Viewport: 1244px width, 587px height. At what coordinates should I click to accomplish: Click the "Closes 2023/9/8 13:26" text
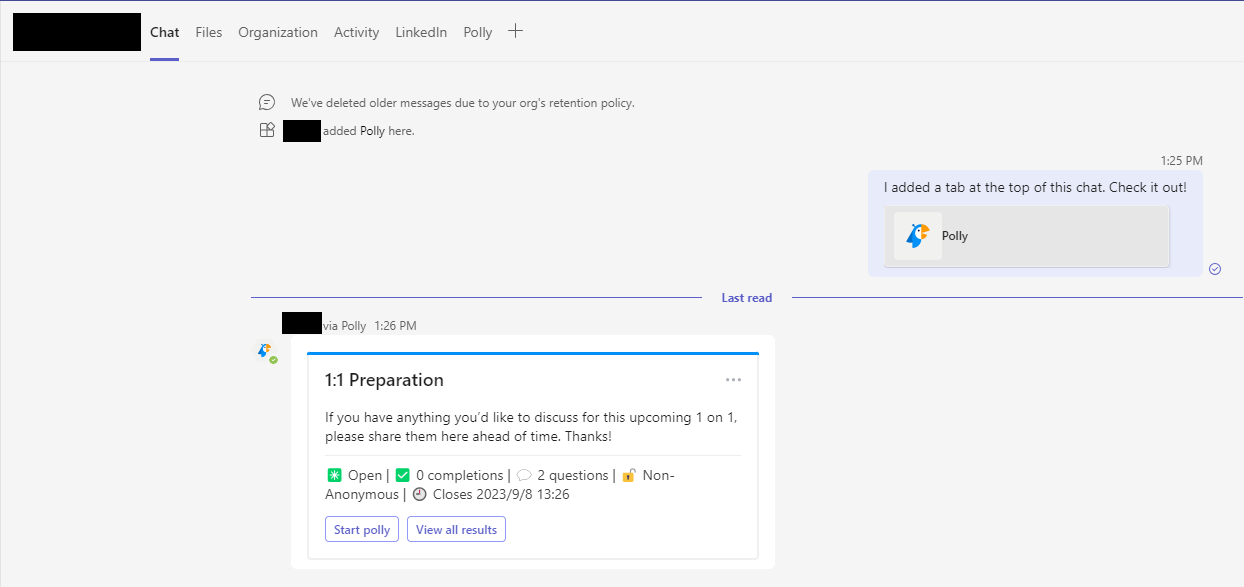501,494
